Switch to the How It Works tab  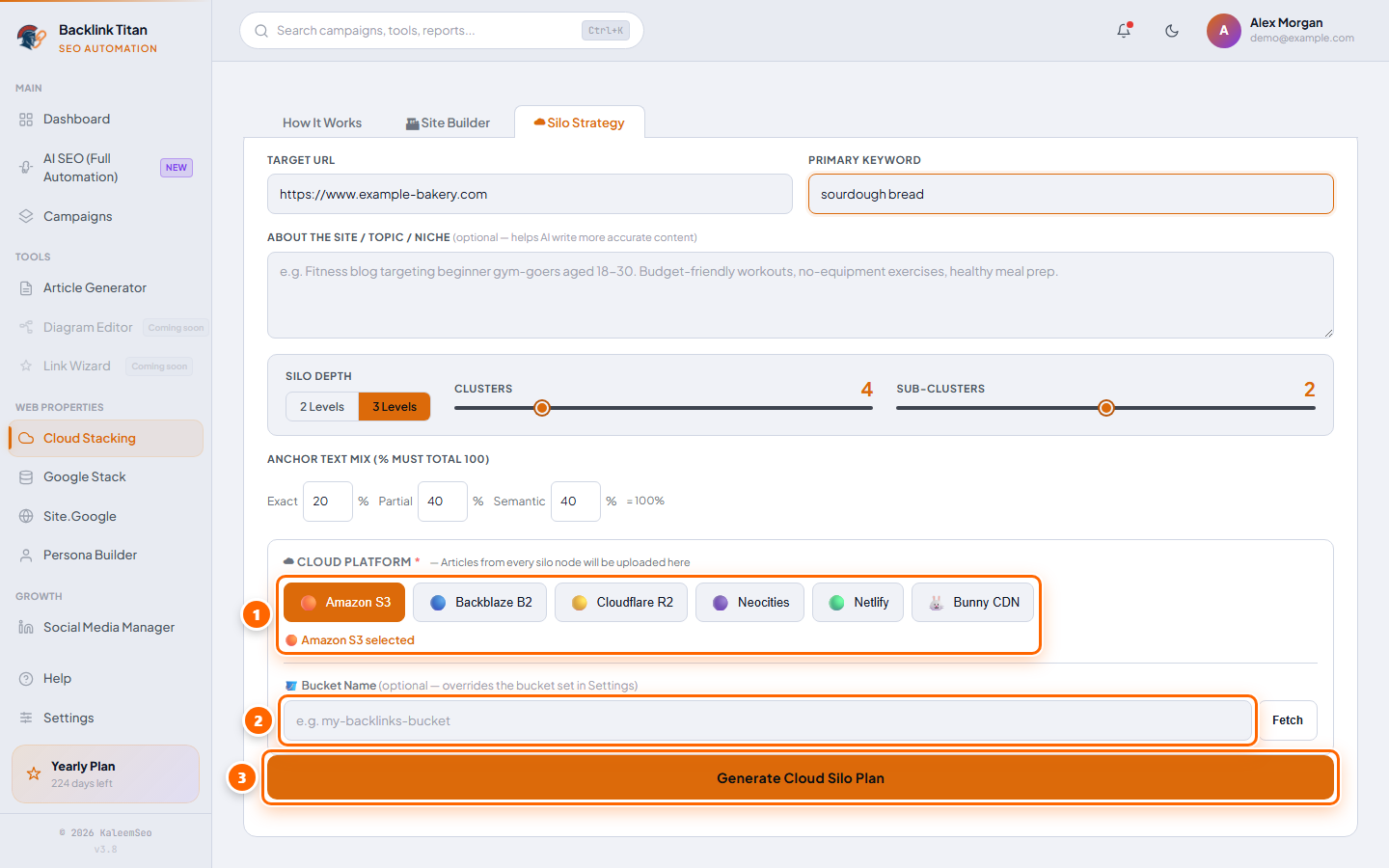322,123
